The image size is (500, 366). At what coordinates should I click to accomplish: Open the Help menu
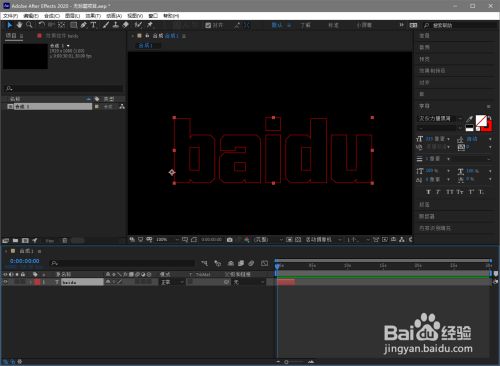coord(171,16)
